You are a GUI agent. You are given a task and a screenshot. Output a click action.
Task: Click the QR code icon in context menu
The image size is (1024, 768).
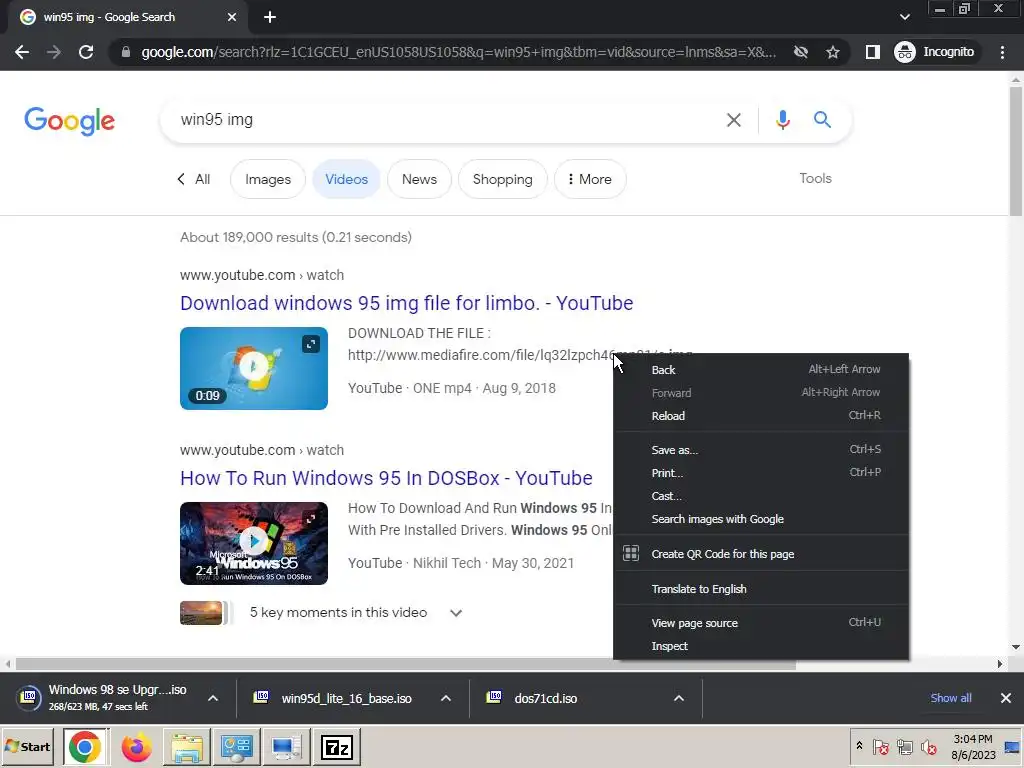coord(631,553)
